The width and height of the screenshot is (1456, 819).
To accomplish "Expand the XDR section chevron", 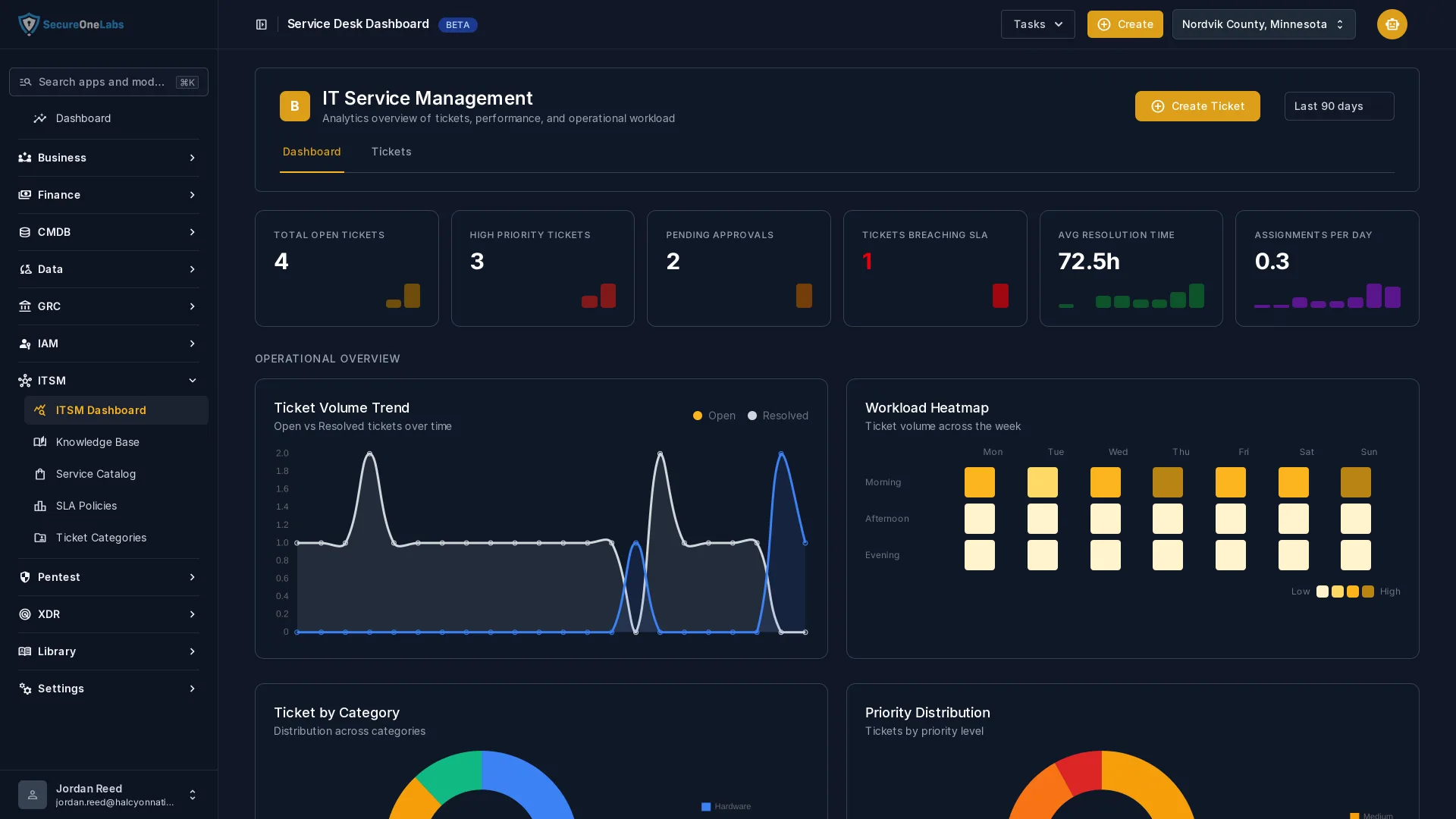I will [x=193, y=614].
